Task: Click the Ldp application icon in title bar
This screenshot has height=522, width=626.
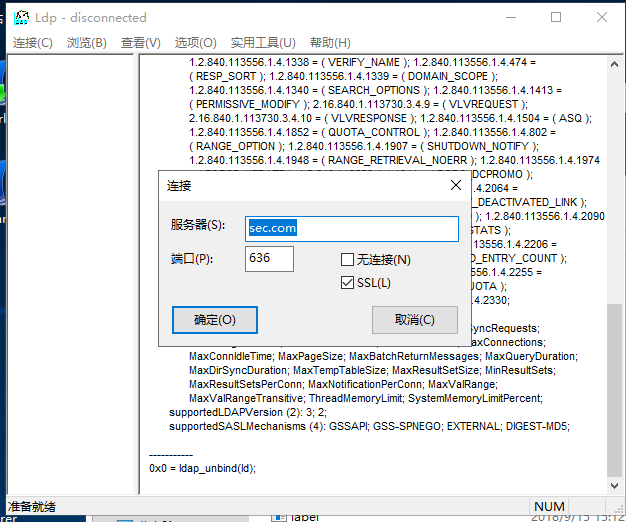Action: click(x=20, y=18)
